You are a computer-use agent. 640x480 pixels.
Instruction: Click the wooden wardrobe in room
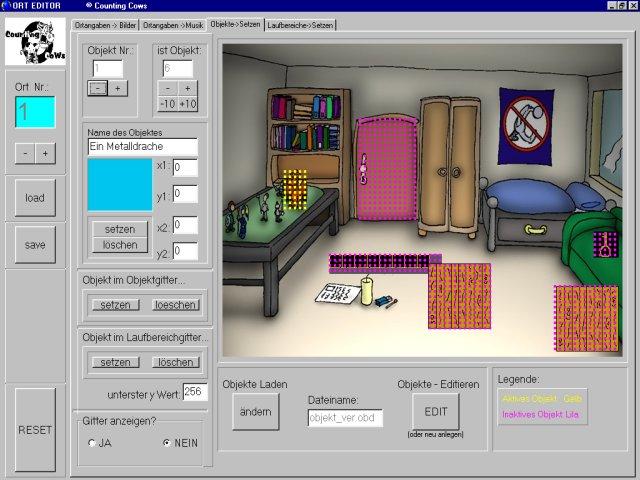449,167
